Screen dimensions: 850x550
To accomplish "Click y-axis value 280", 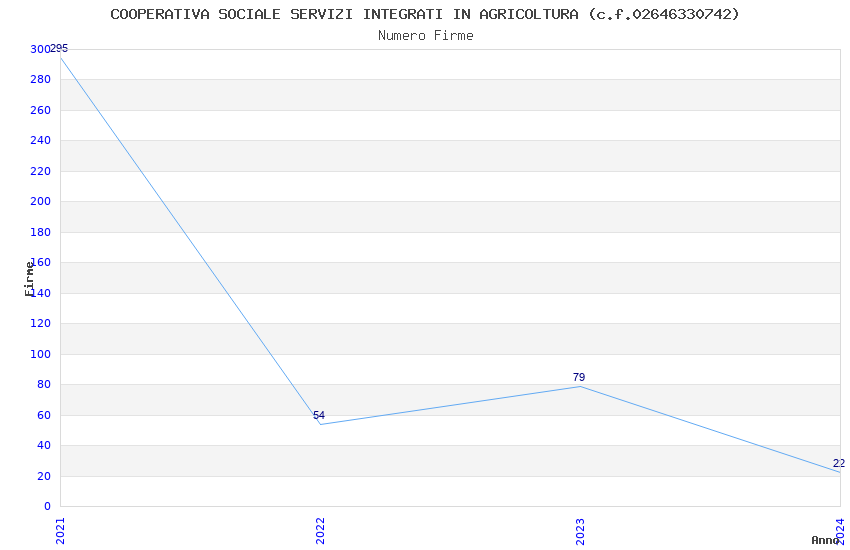I will [40, 80].
